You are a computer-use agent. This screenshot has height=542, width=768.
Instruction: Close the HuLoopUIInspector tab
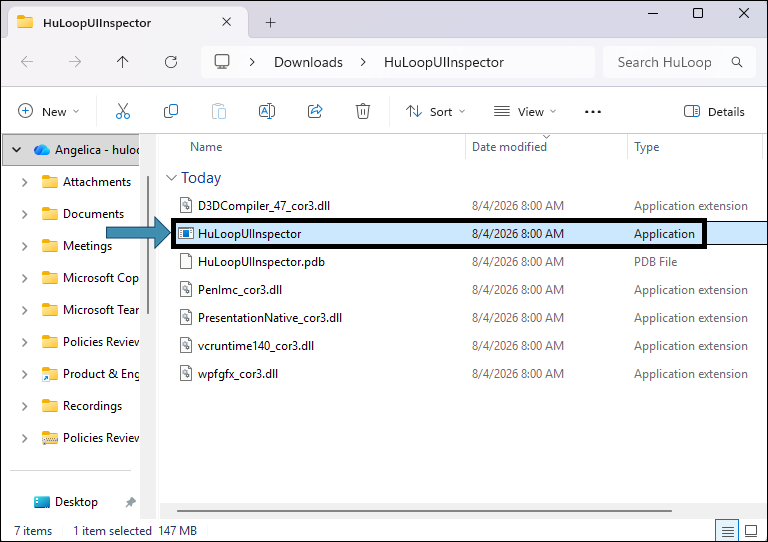pos(226,22)
